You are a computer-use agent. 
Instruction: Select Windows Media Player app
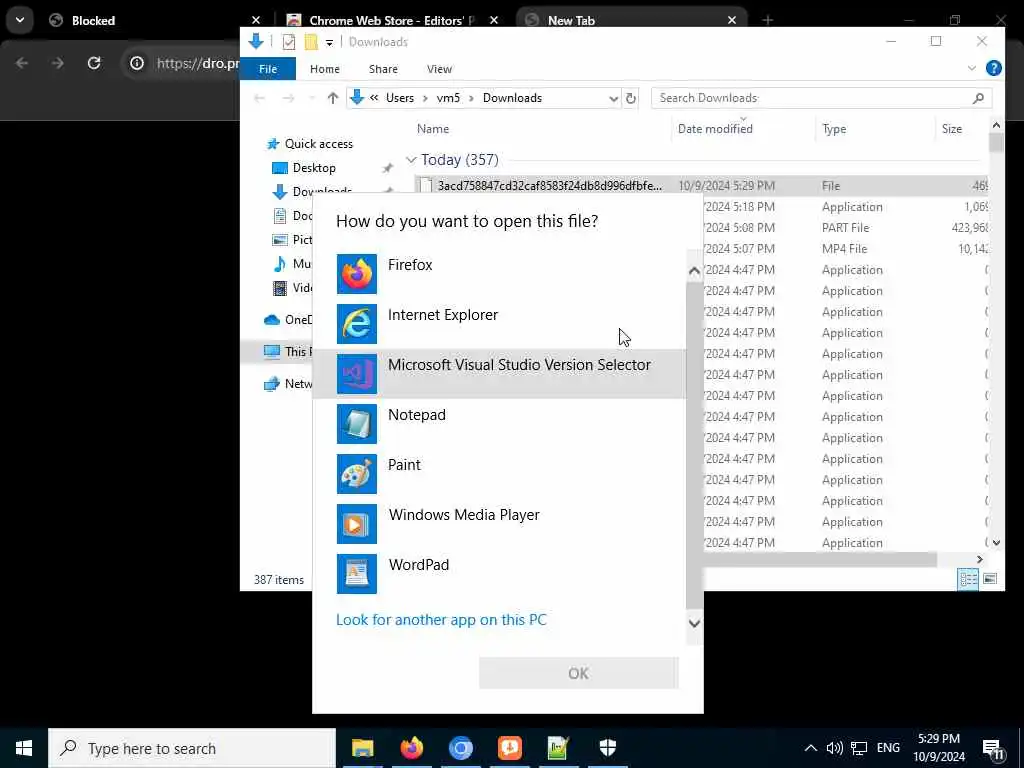(499, 524)
